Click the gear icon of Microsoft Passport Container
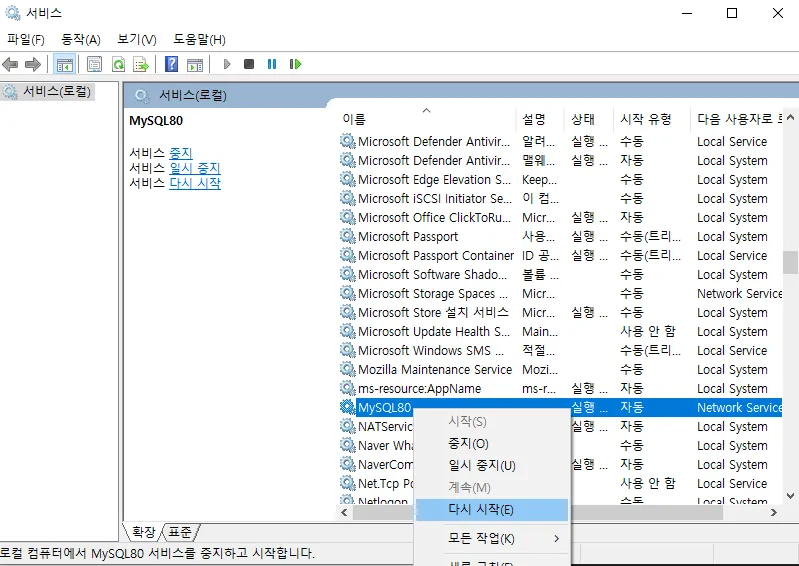Viewport: 799px width, 566px height. [x=348, y=255]
